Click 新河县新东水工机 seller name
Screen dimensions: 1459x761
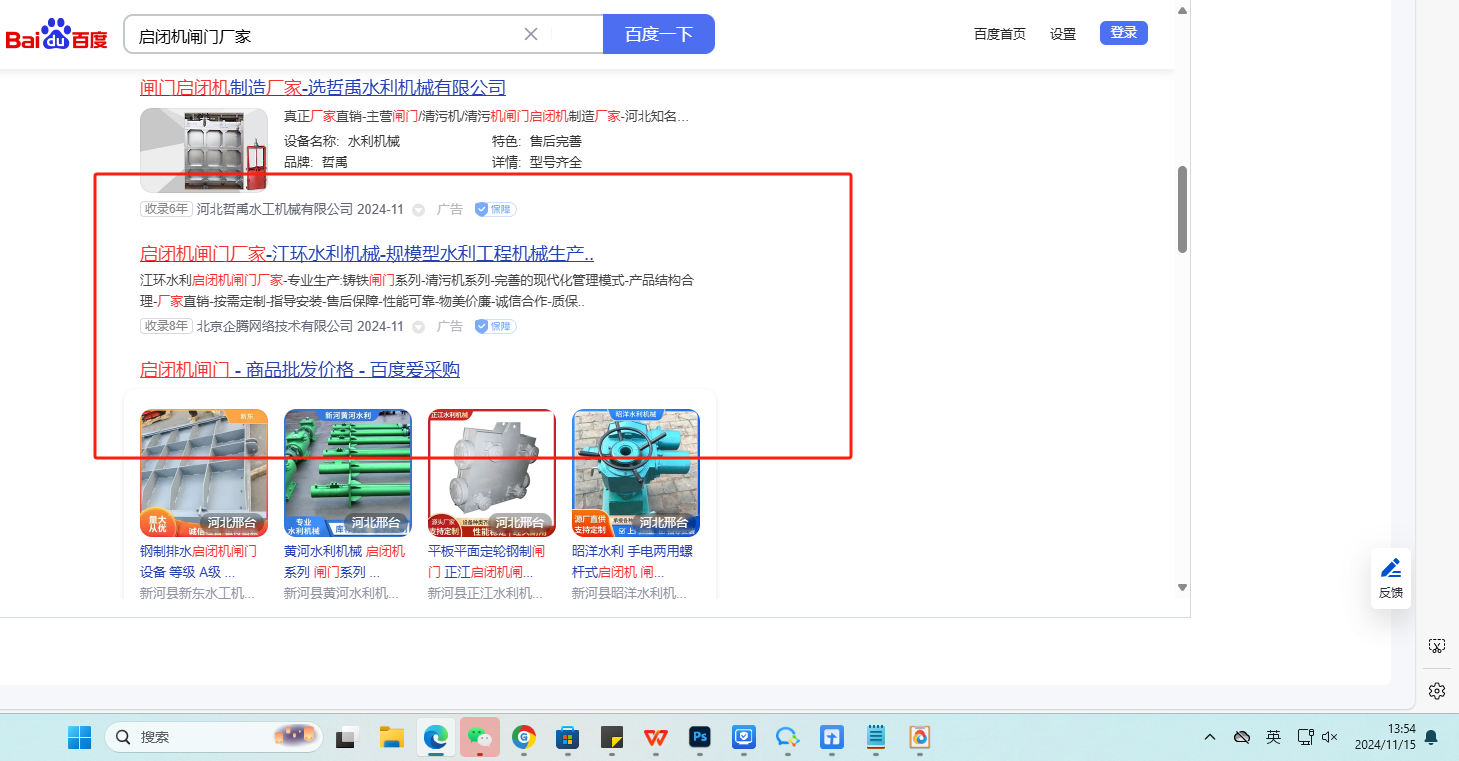tap(197, 594)
